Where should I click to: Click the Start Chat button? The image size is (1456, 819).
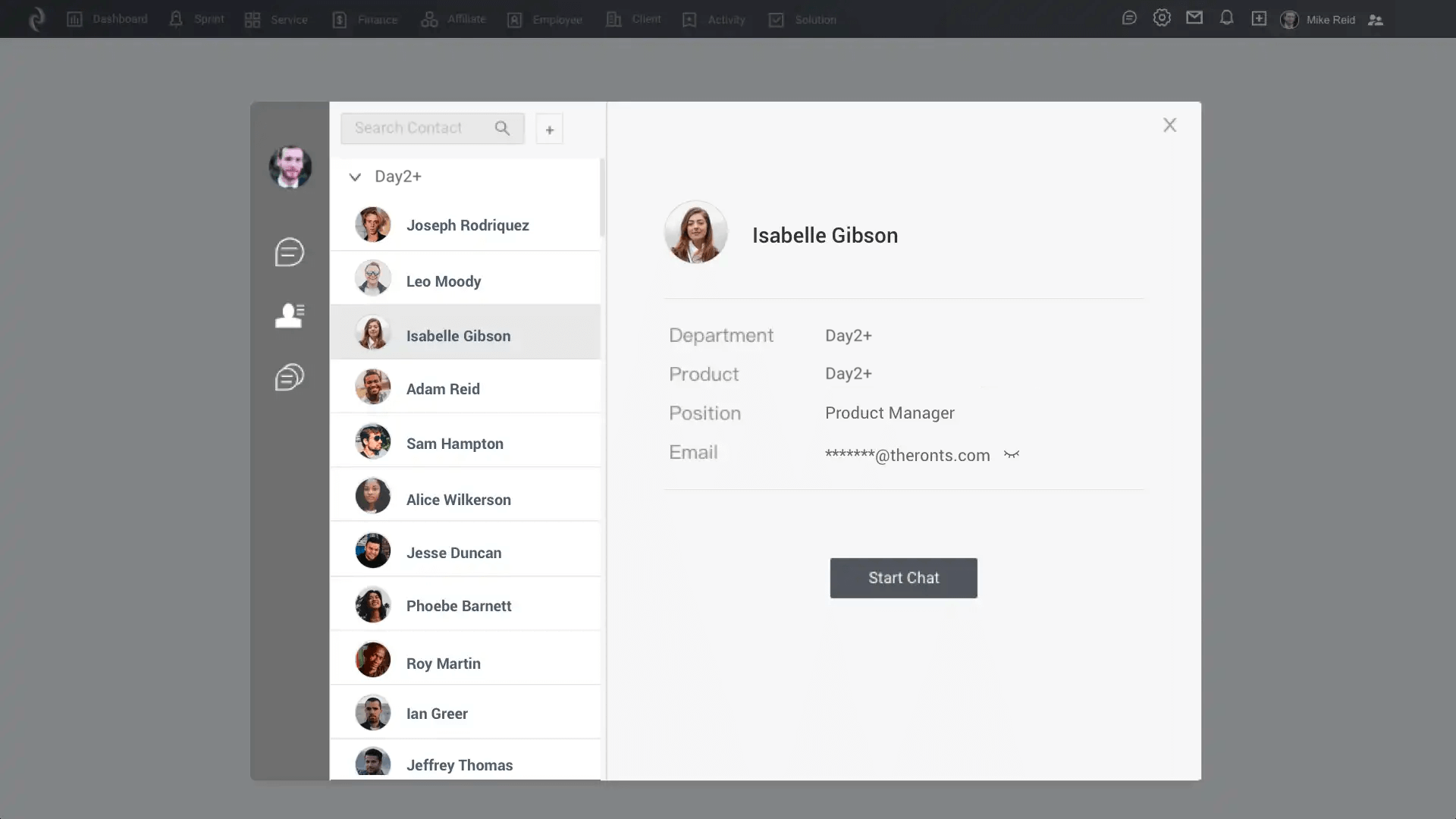click(x=903, y=578)
